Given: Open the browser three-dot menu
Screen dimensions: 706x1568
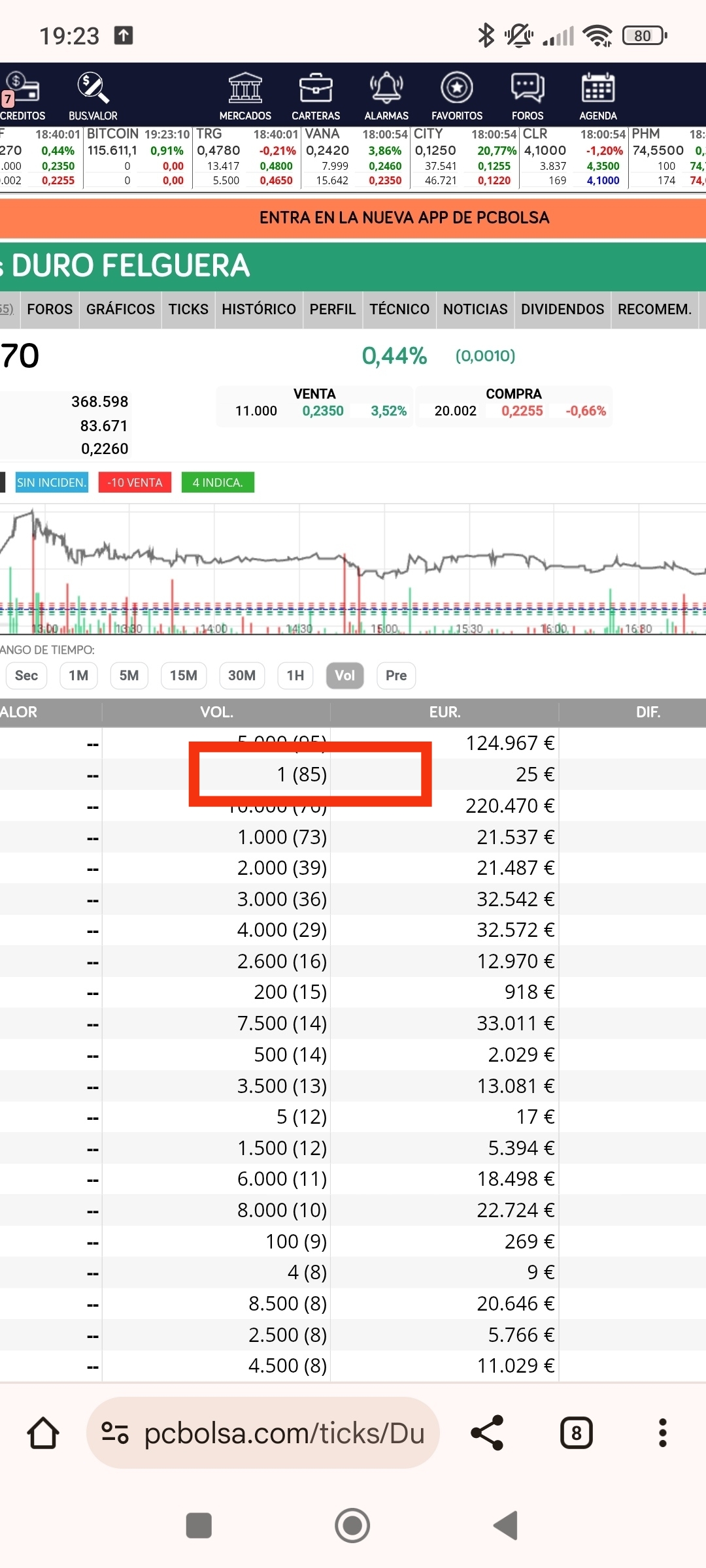Looking at the screenshot, I should click(663, 1433).
